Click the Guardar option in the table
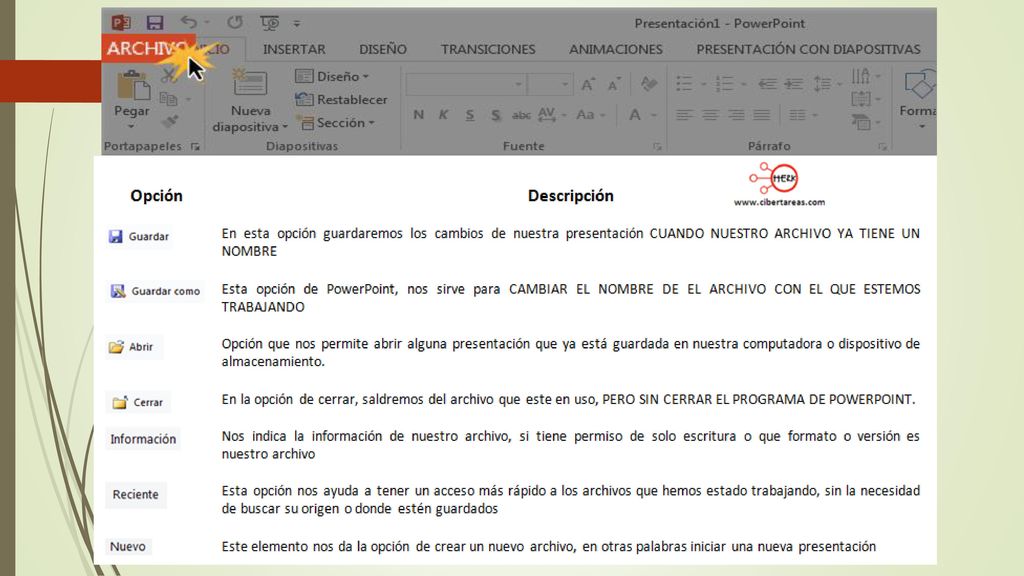This screenshot has height=576, width=1024. (138, 236)
